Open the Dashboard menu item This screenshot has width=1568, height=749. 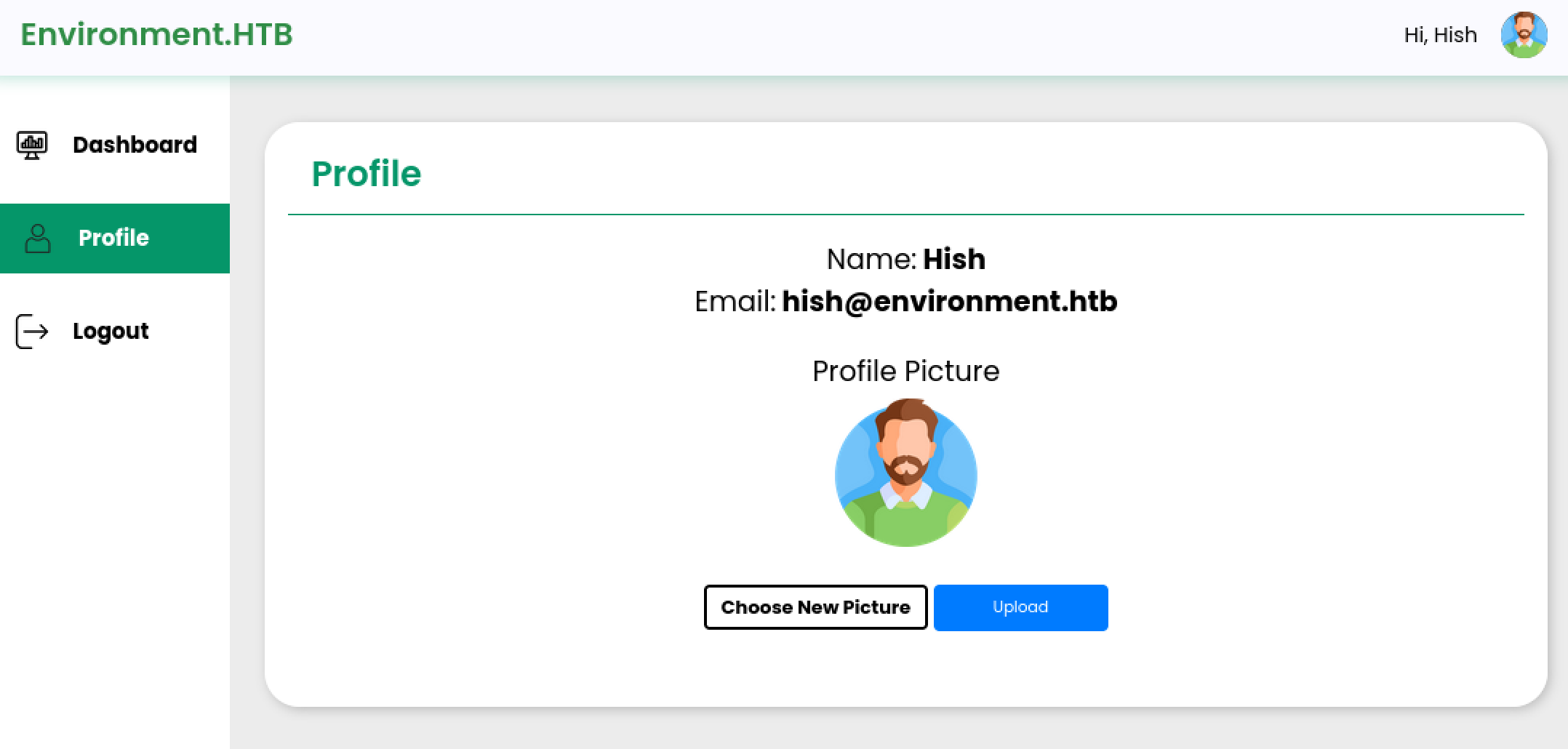tap(135, 145)
